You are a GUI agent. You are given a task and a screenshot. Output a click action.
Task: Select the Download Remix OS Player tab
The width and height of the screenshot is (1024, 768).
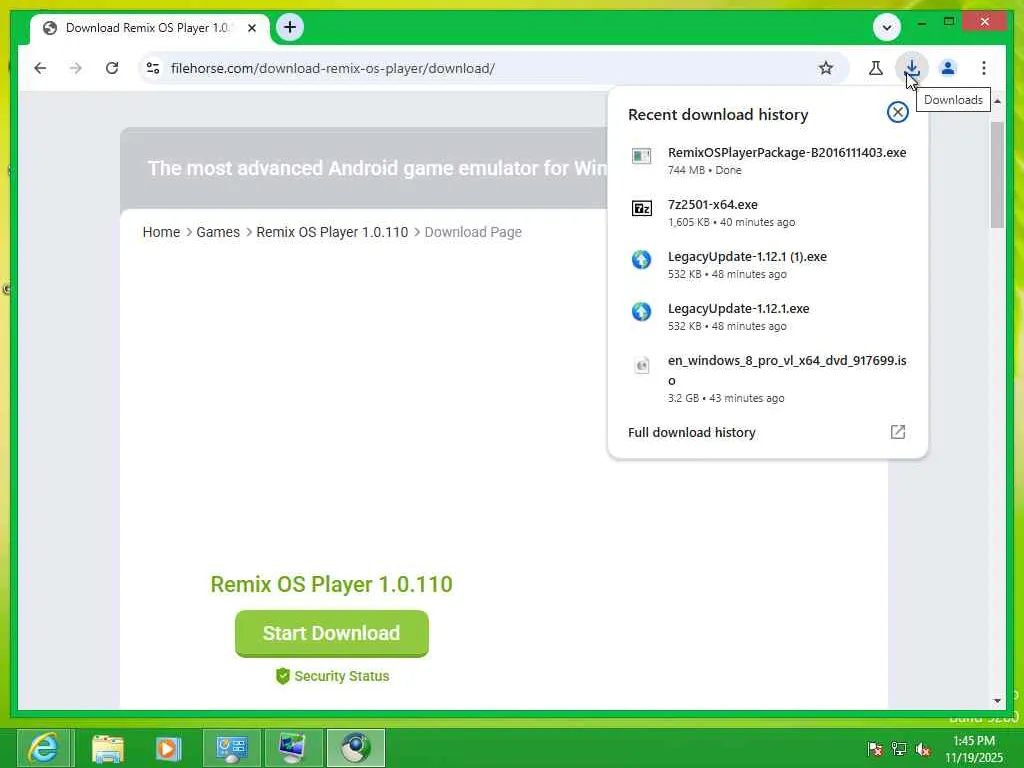[x=150, y=28]
